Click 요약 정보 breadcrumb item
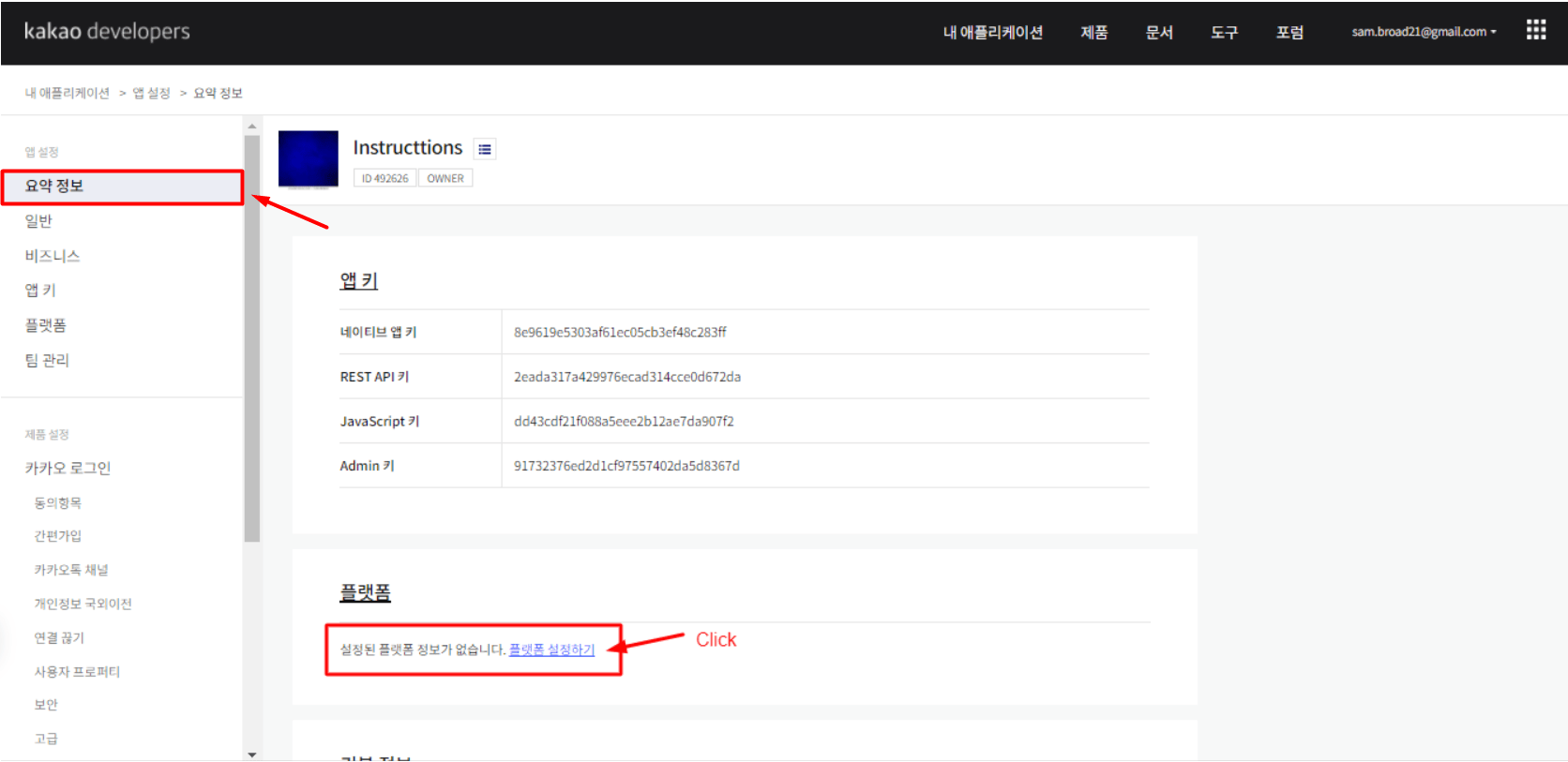Viewport: 1568px width, 762px height. pos(218,93)
